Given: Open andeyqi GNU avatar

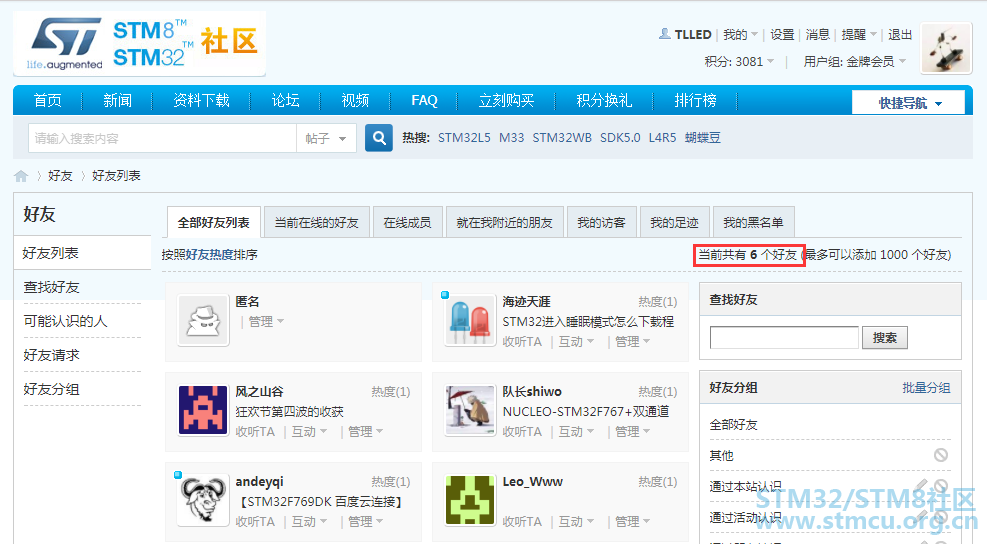Looking at the screenshot, I should pos(203,501).
